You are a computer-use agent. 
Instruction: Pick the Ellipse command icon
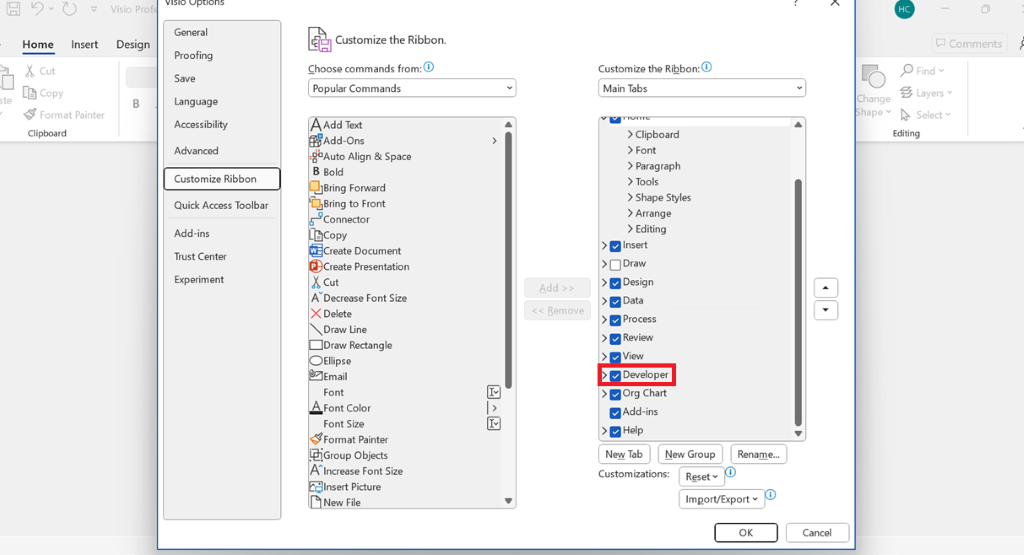click(316, 360)
